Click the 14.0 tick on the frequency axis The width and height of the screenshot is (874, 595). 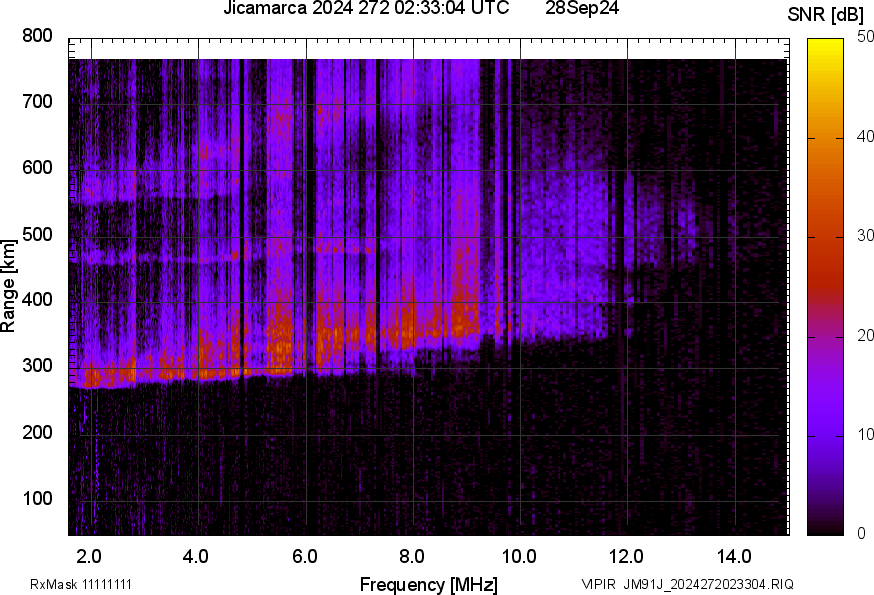coord(734,555)
